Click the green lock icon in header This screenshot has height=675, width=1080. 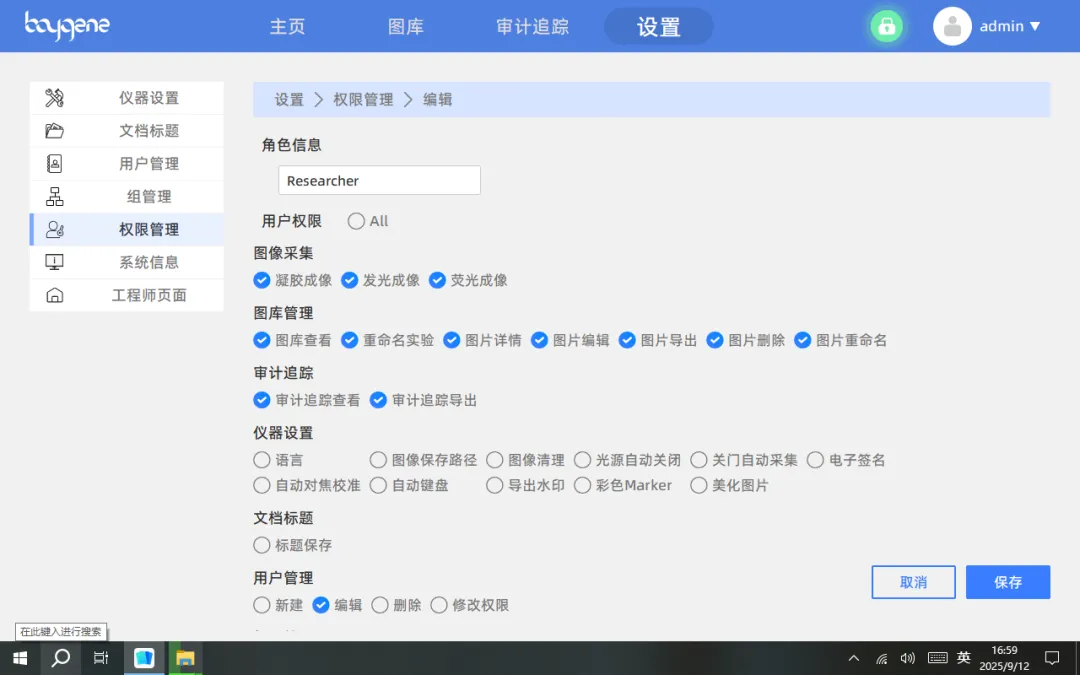886,26
